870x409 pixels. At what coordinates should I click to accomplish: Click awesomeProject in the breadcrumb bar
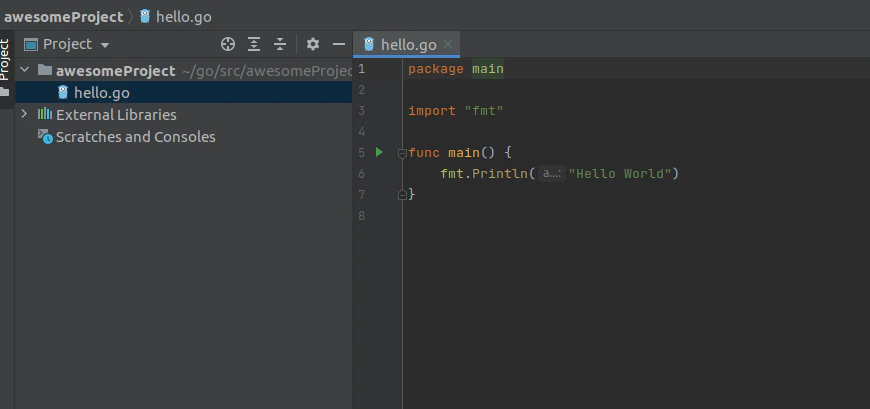coord(63,17)
